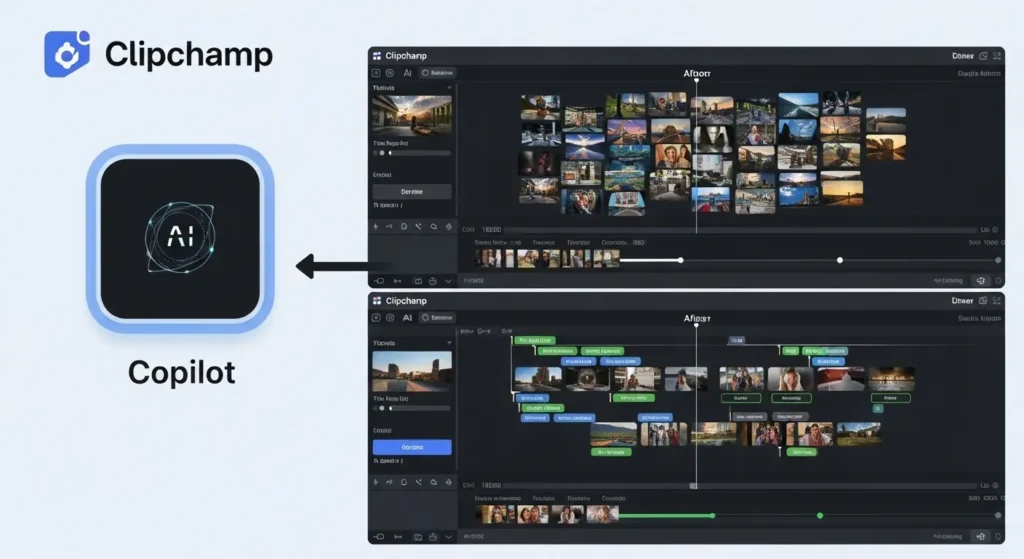This screenshot has width=1024, height=559.
Task: Click the blue generate button in lower window
Action: pos(412,447)
